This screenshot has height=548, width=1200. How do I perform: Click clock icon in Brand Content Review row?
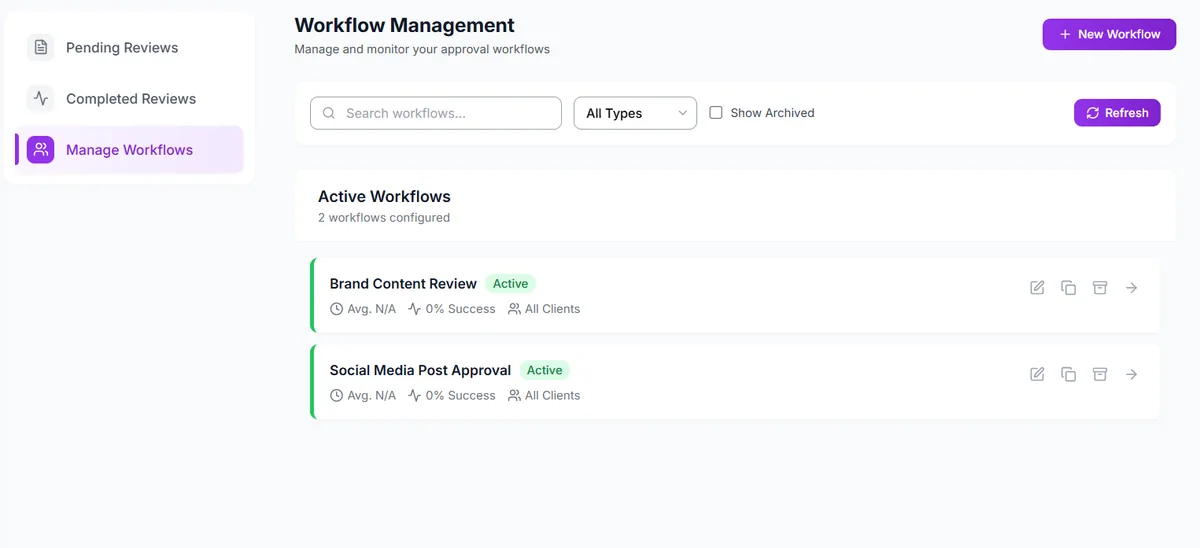point(337,309)
